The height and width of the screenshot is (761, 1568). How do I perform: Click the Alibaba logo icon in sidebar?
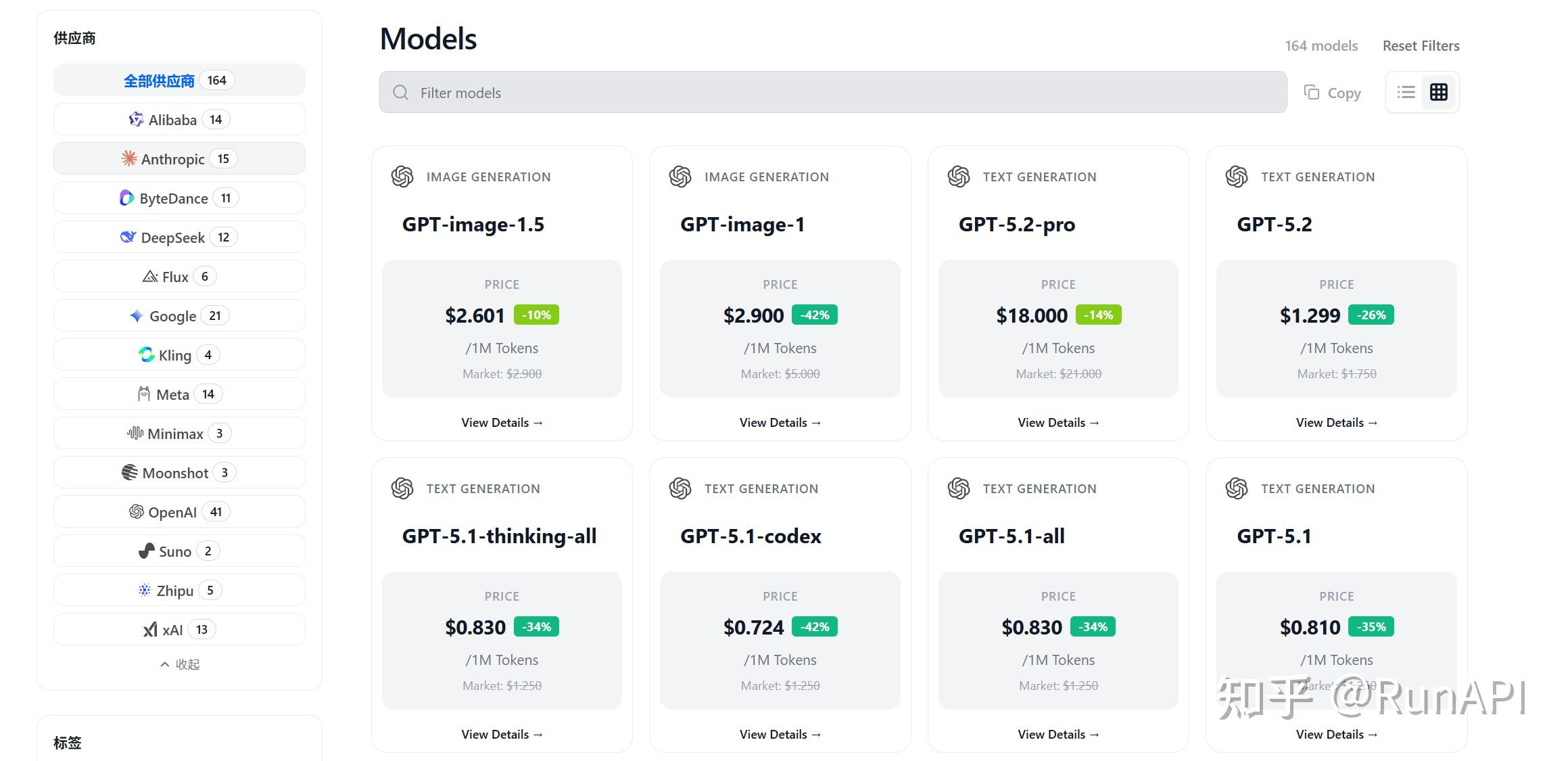coord(136,120)
